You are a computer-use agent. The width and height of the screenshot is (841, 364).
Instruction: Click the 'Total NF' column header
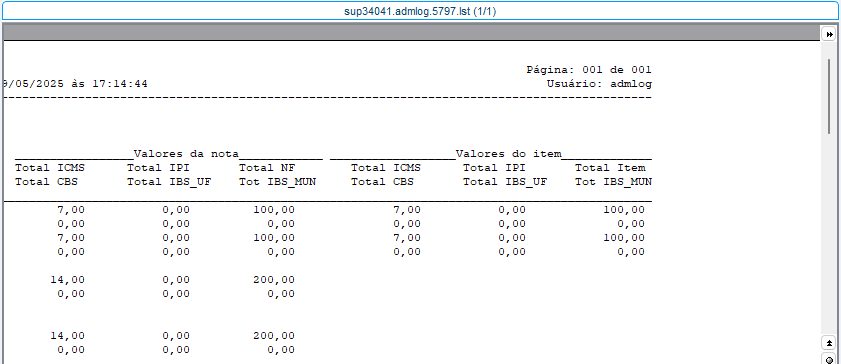pyautogui.click(x=267, y=168)
